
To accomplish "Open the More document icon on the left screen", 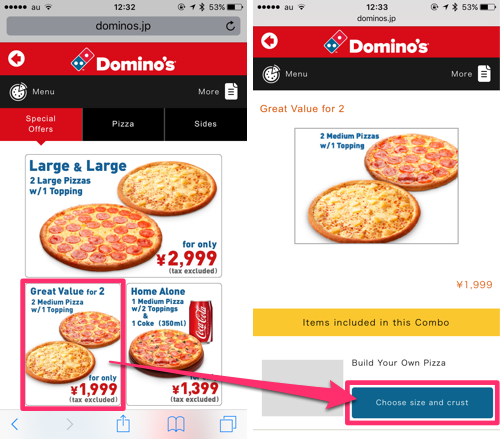I will (x=231, y=91).
